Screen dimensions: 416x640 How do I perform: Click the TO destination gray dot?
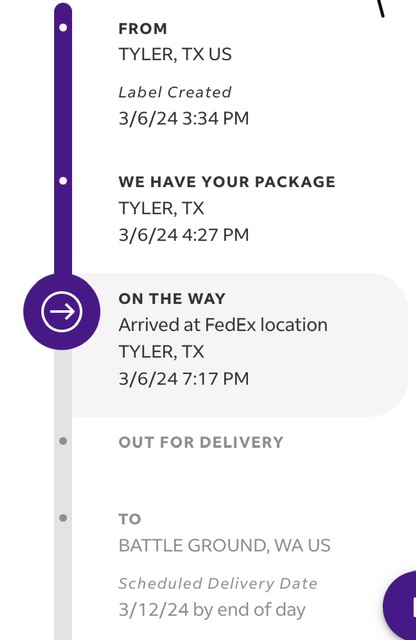[63, 518]
